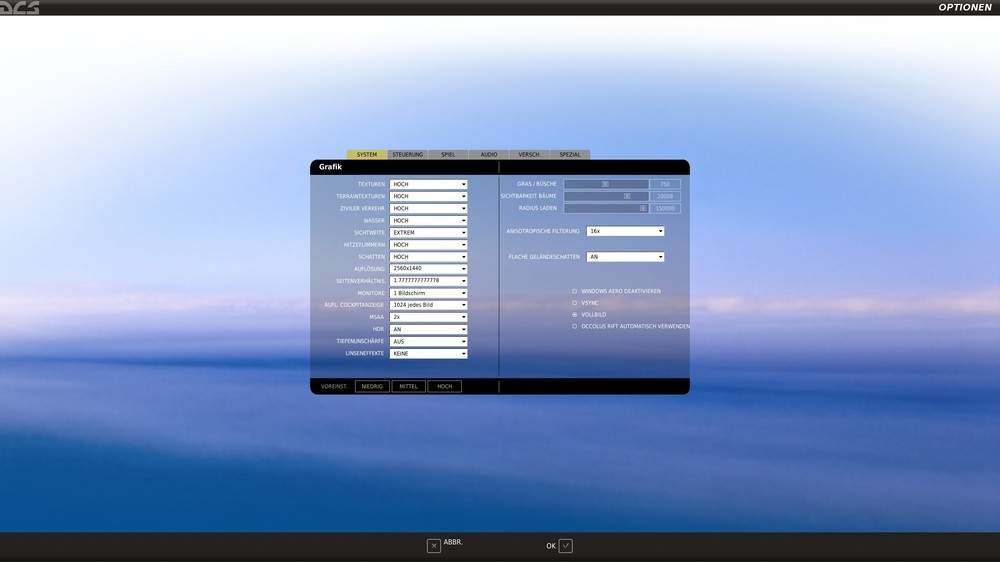Open the TERRAINTEXTUREN dropdown
This screenshot has width=1000, height=562.
(x=429, y=196)
